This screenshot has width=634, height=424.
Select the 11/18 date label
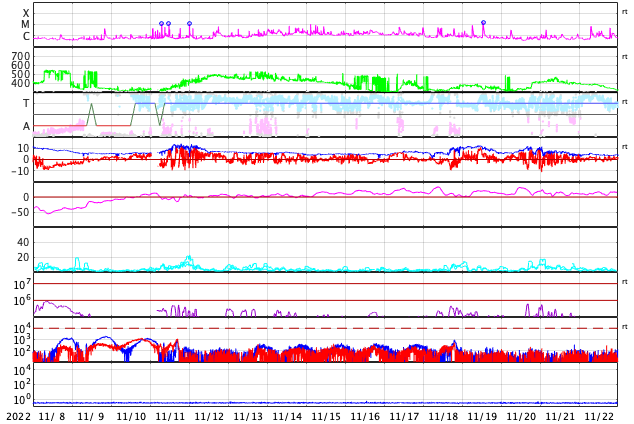(x=443, y=416)
